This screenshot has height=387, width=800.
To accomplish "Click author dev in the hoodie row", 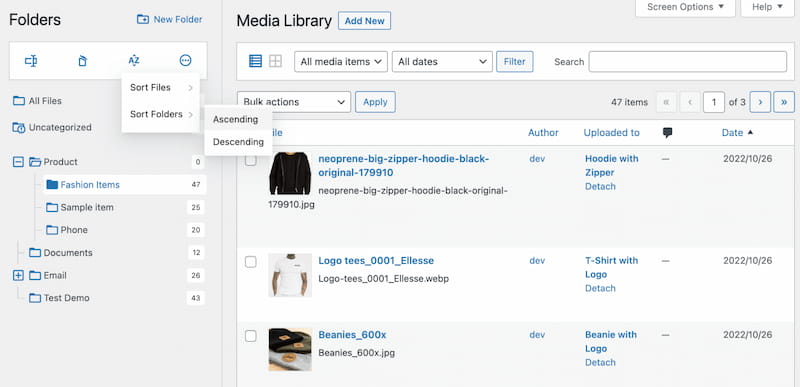I will 537,159.
